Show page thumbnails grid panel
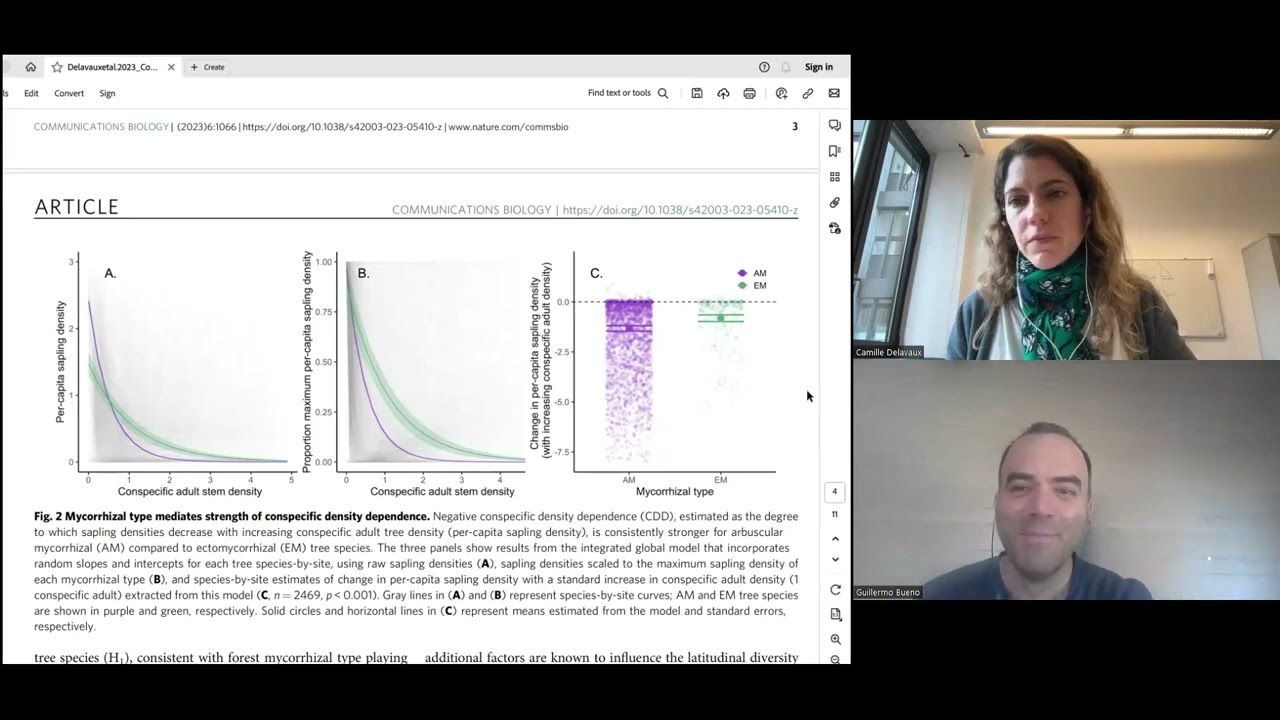The width and height of the screenshot is (1280, 720). point(835,177)
